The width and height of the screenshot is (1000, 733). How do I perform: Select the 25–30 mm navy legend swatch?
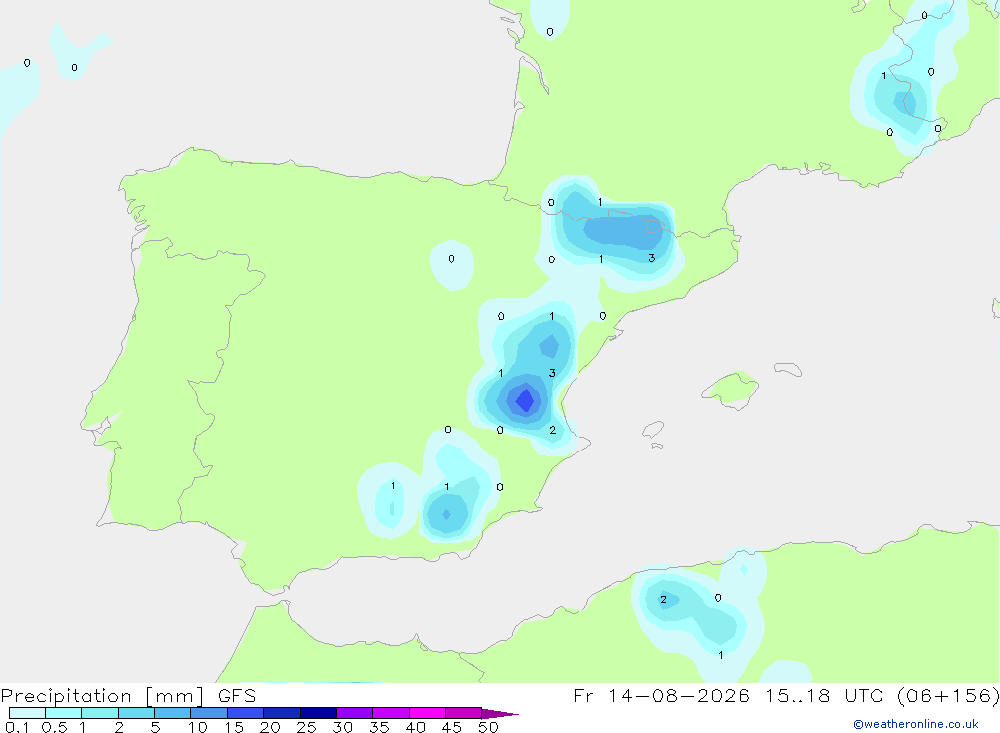tap(318, 713)
